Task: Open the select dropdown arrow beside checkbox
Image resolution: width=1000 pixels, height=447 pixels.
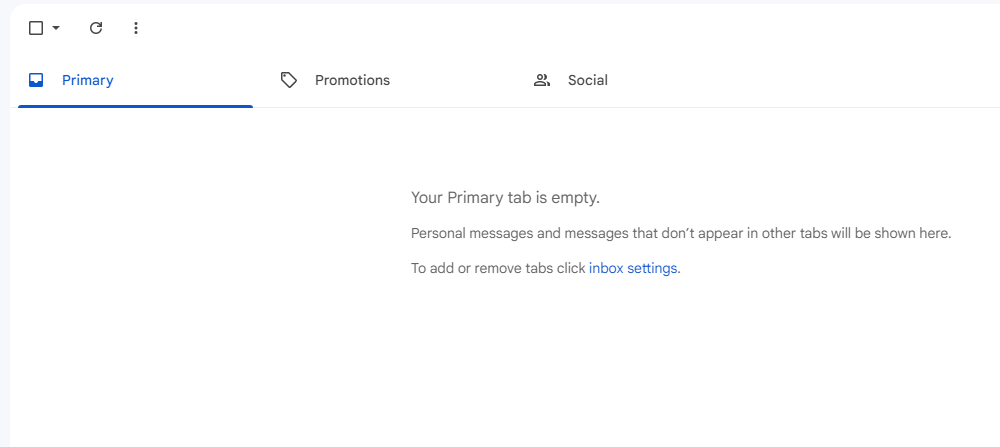Action: [56, 28]
